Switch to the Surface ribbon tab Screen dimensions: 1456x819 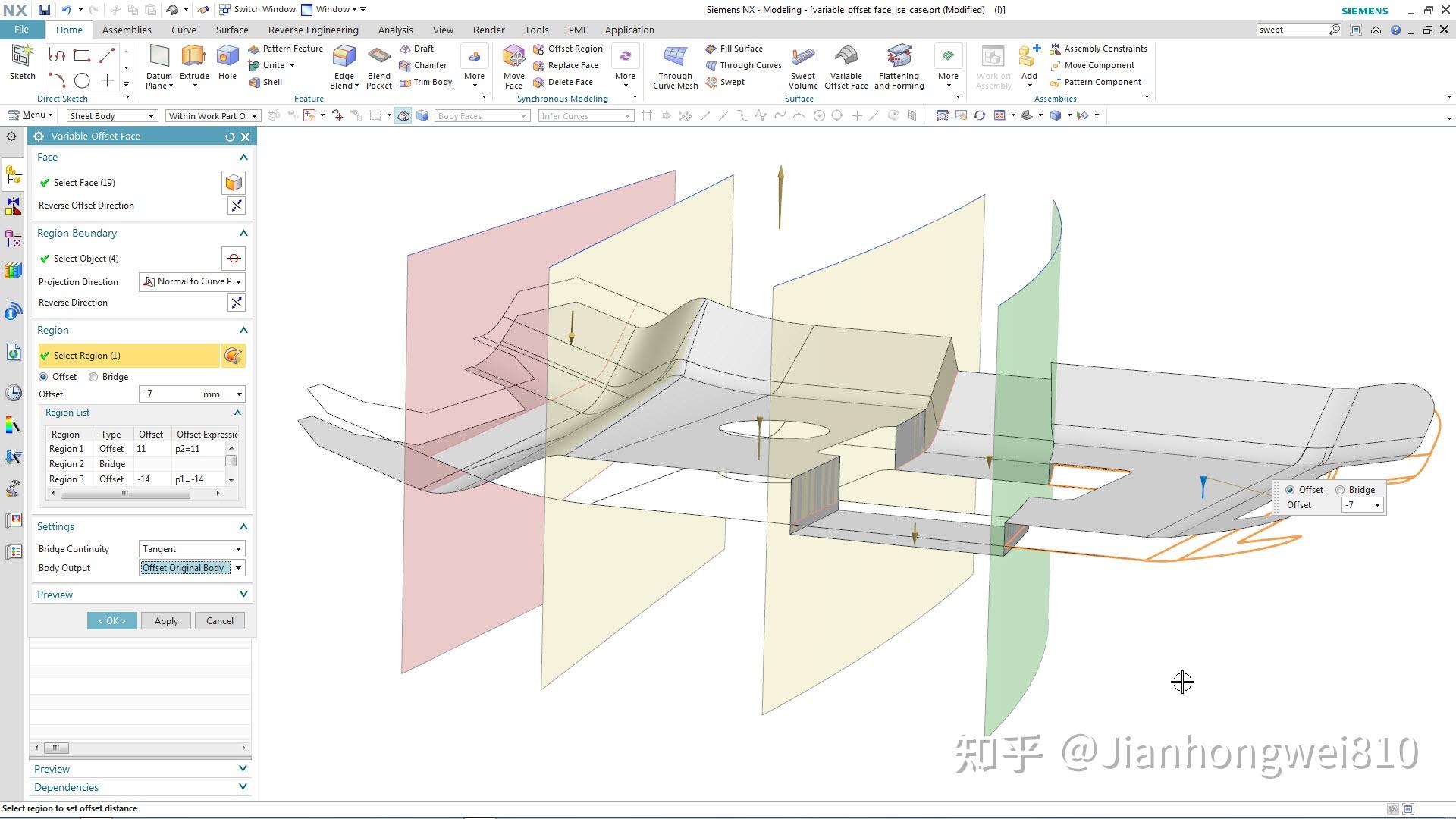pos(232,30)
